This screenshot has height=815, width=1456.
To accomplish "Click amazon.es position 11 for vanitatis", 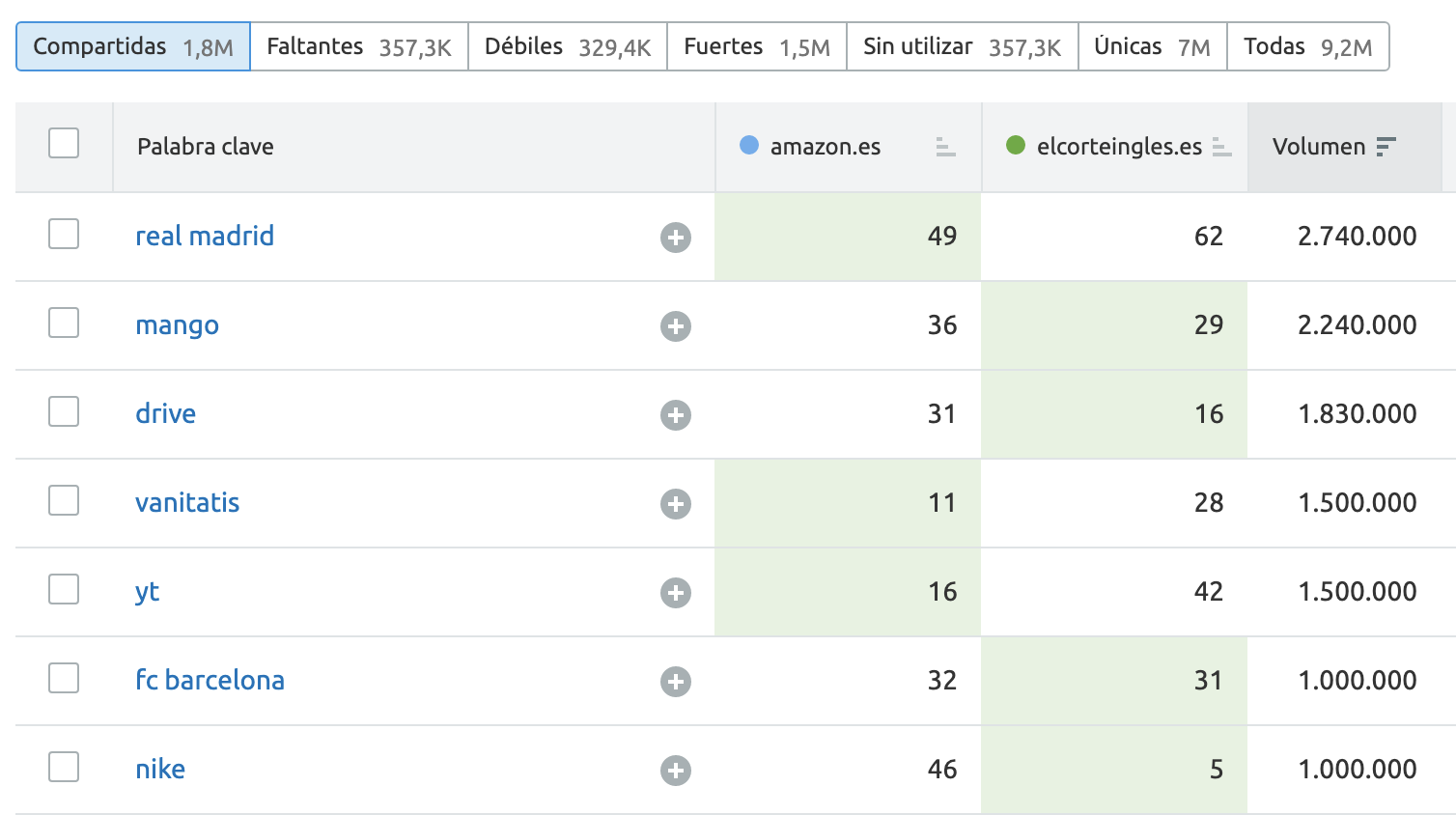I will pos(942,503).
